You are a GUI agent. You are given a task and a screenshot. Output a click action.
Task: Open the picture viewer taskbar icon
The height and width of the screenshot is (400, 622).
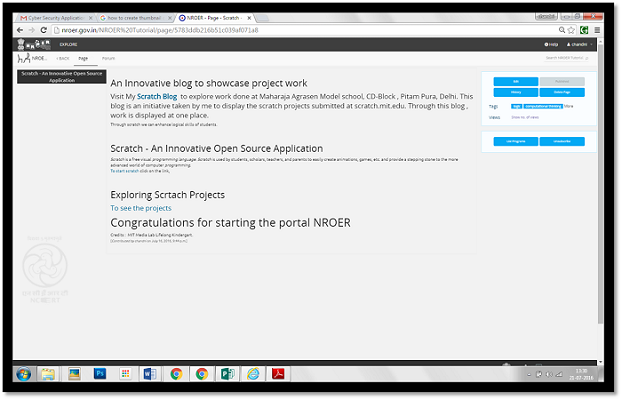[74, 374]
